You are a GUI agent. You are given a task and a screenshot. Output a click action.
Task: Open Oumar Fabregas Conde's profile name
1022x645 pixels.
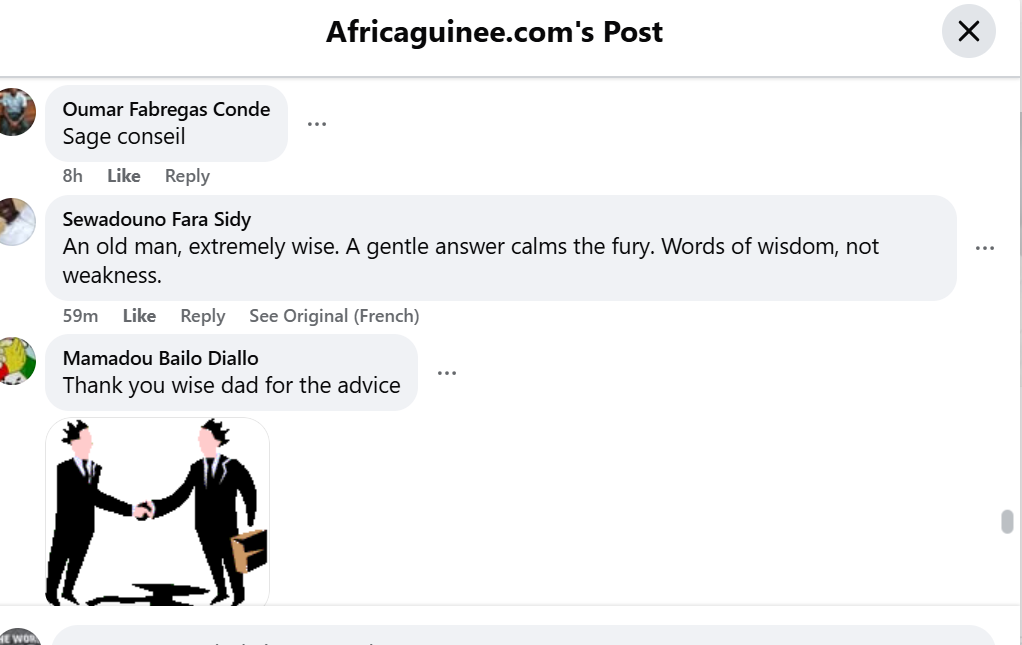pos(166,109)
